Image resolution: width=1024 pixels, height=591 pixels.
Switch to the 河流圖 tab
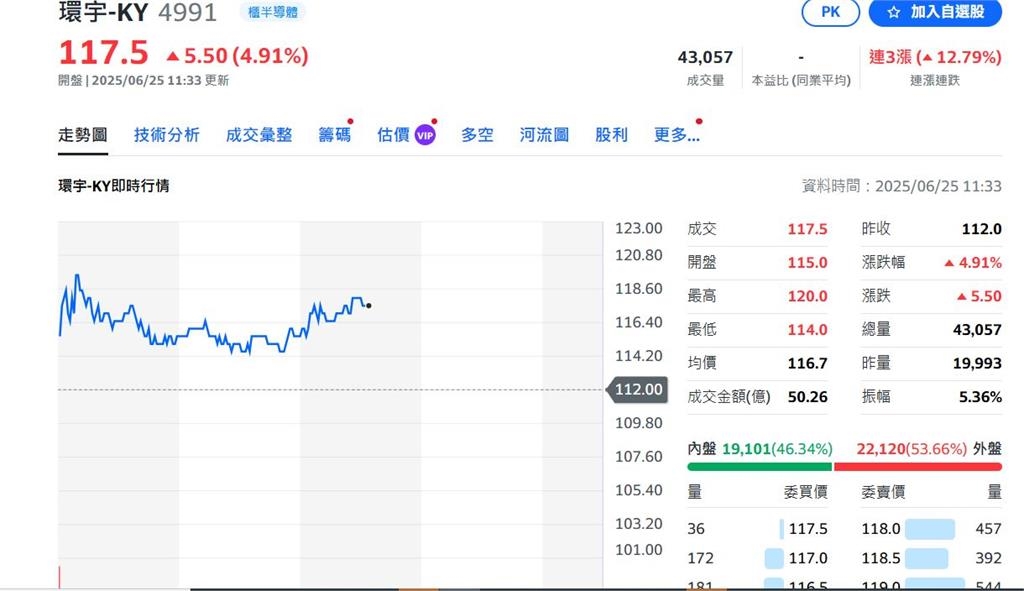click(x=544, y=134)
